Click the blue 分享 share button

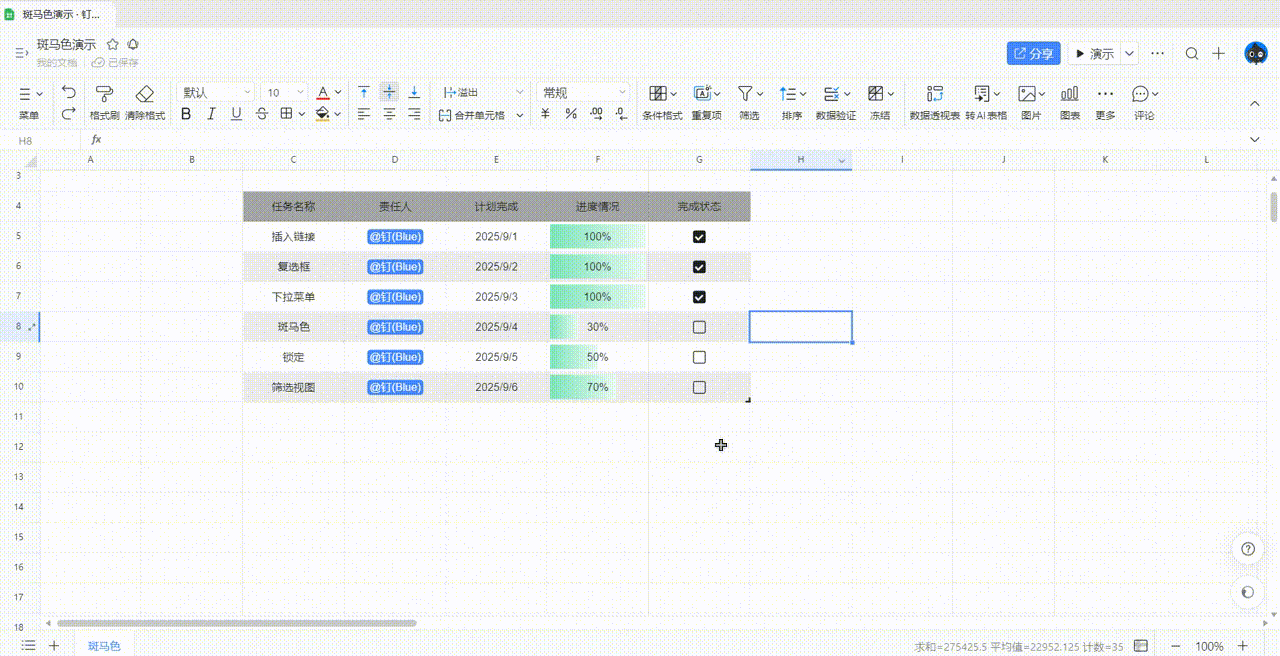tap(1033, 54)
